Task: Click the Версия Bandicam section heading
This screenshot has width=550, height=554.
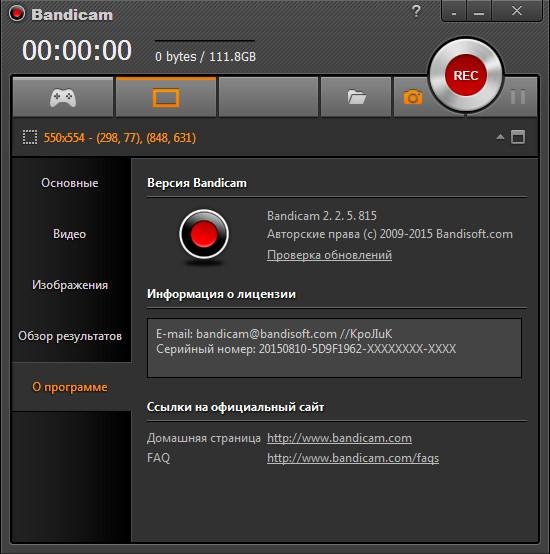Action: click(x=197, y=183)
